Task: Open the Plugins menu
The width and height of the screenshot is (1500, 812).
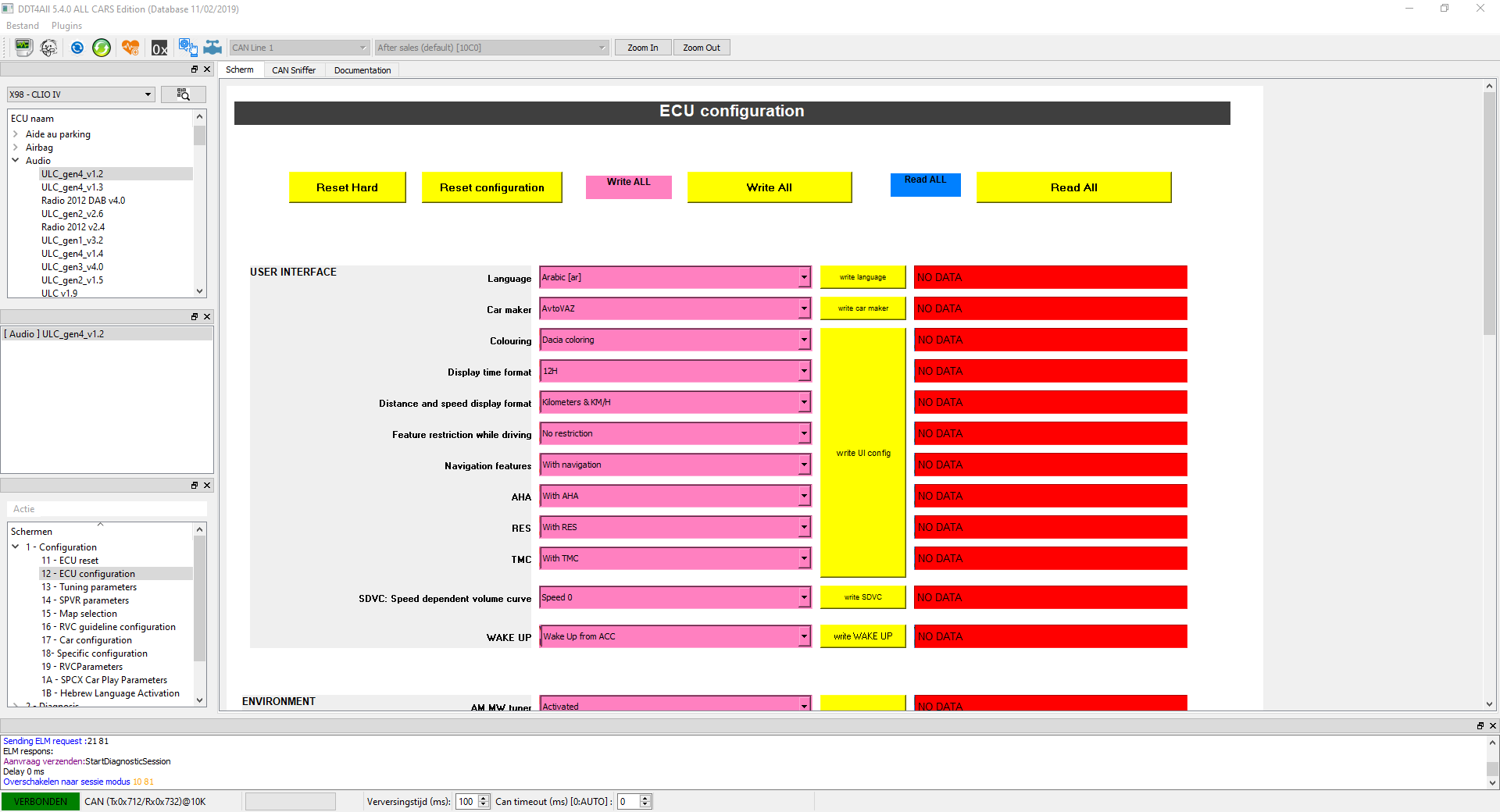Action: [66, 26]
